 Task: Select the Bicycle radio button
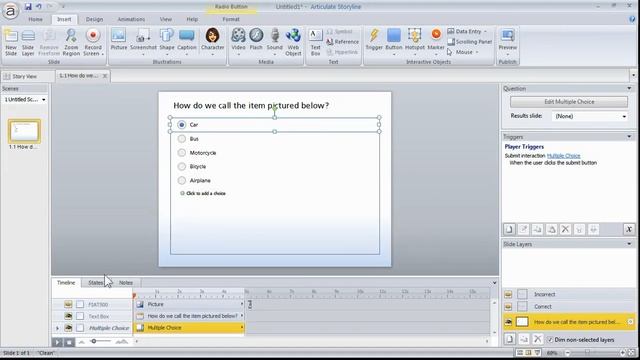[182, 167]
